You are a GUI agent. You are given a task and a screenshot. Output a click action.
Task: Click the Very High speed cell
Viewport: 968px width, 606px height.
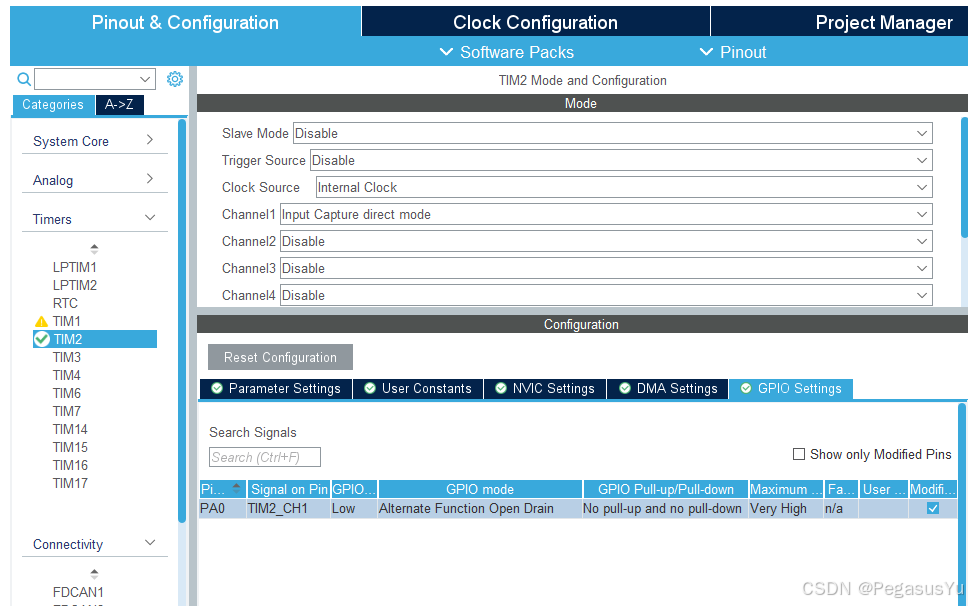click(x=786, y=508)
